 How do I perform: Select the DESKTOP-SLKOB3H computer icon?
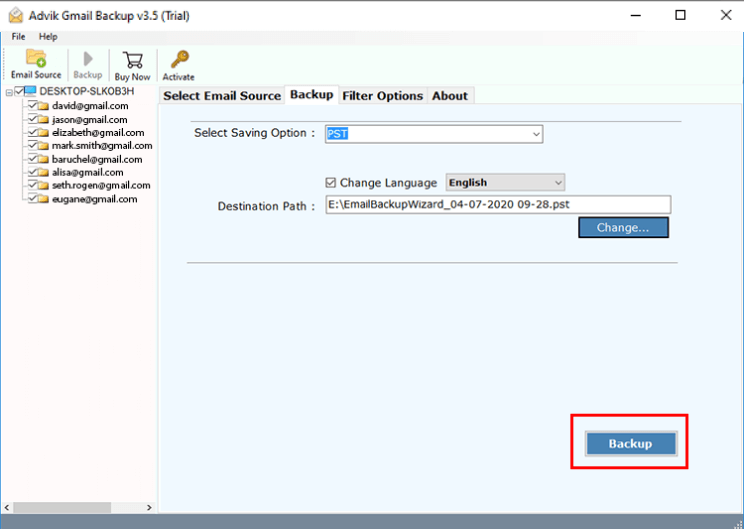pos(30,91)
